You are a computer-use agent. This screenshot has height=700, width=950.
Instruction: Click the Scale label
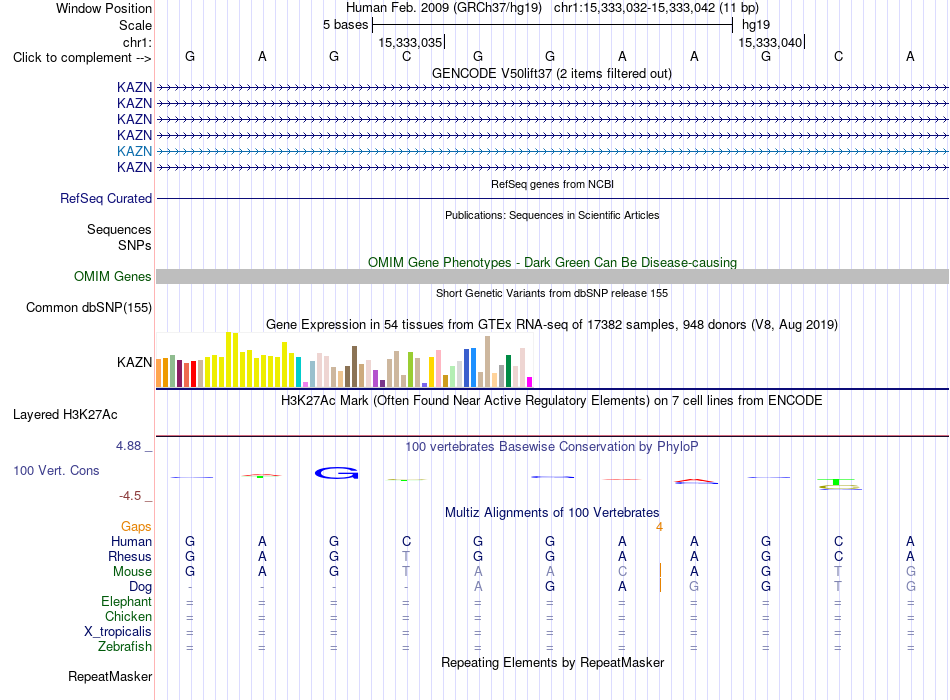tap(136, 25)
